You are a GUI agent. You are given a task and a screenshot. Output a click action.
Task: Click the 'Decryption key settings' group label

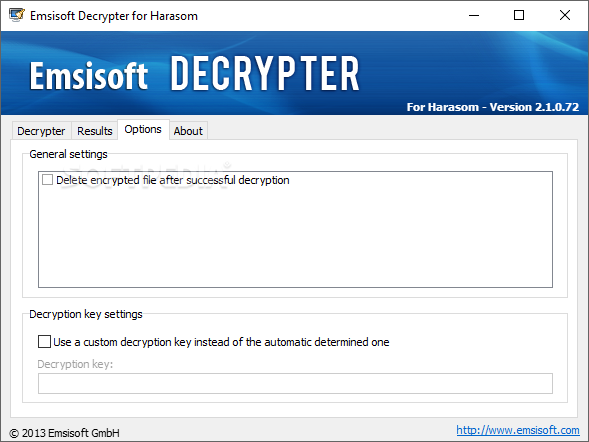86,314
